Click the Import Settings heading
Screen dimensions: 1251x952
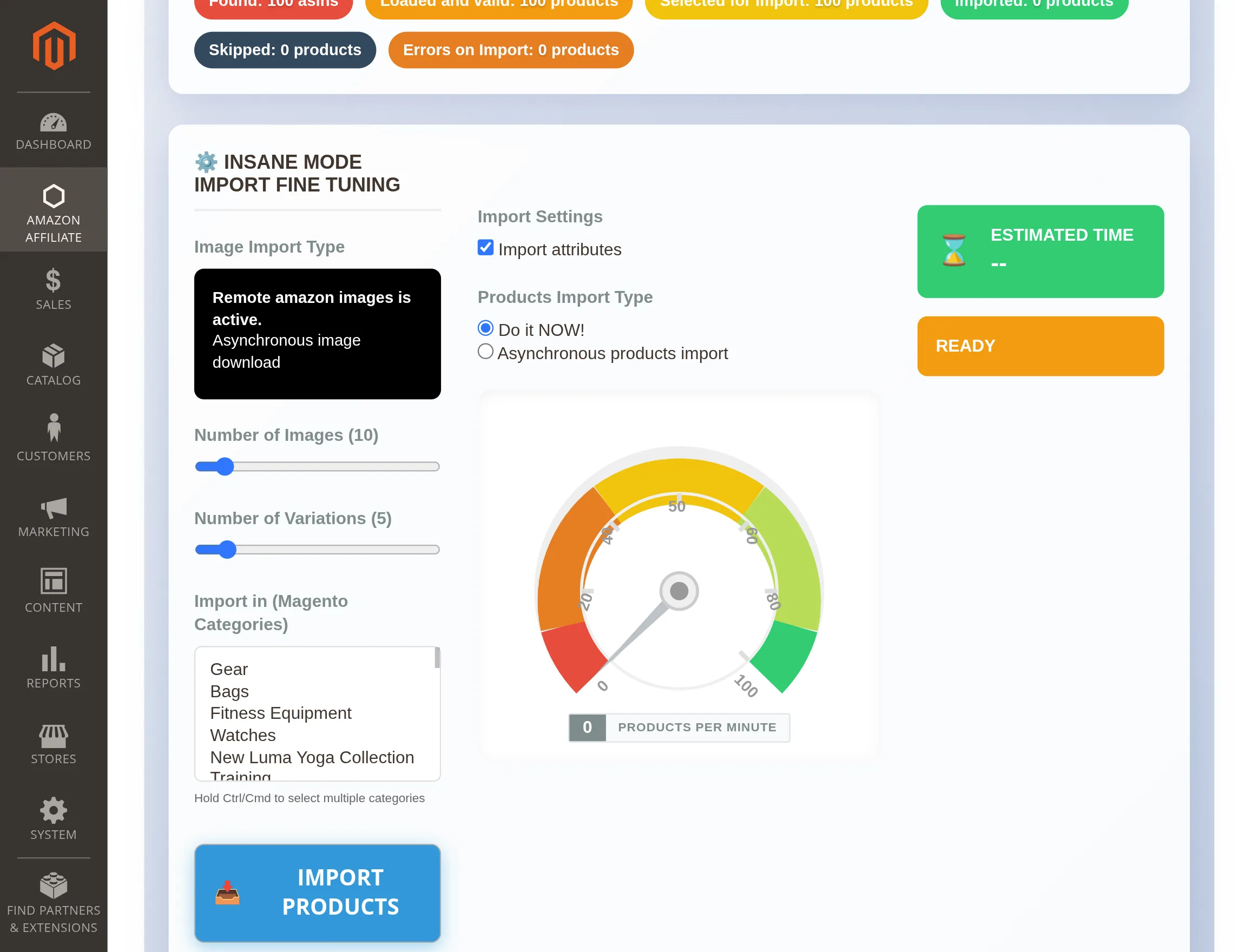(540, 216)
